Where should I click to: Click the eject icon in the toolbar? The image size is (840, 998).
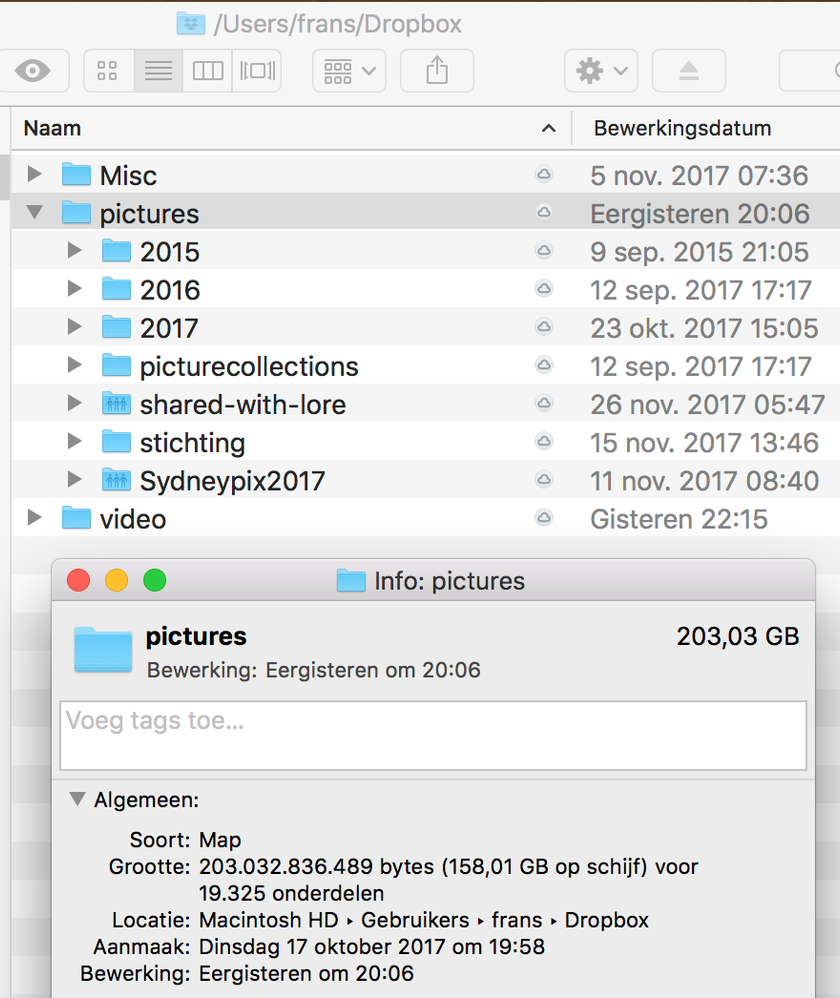pyautogui.click(x=688, y=70)
